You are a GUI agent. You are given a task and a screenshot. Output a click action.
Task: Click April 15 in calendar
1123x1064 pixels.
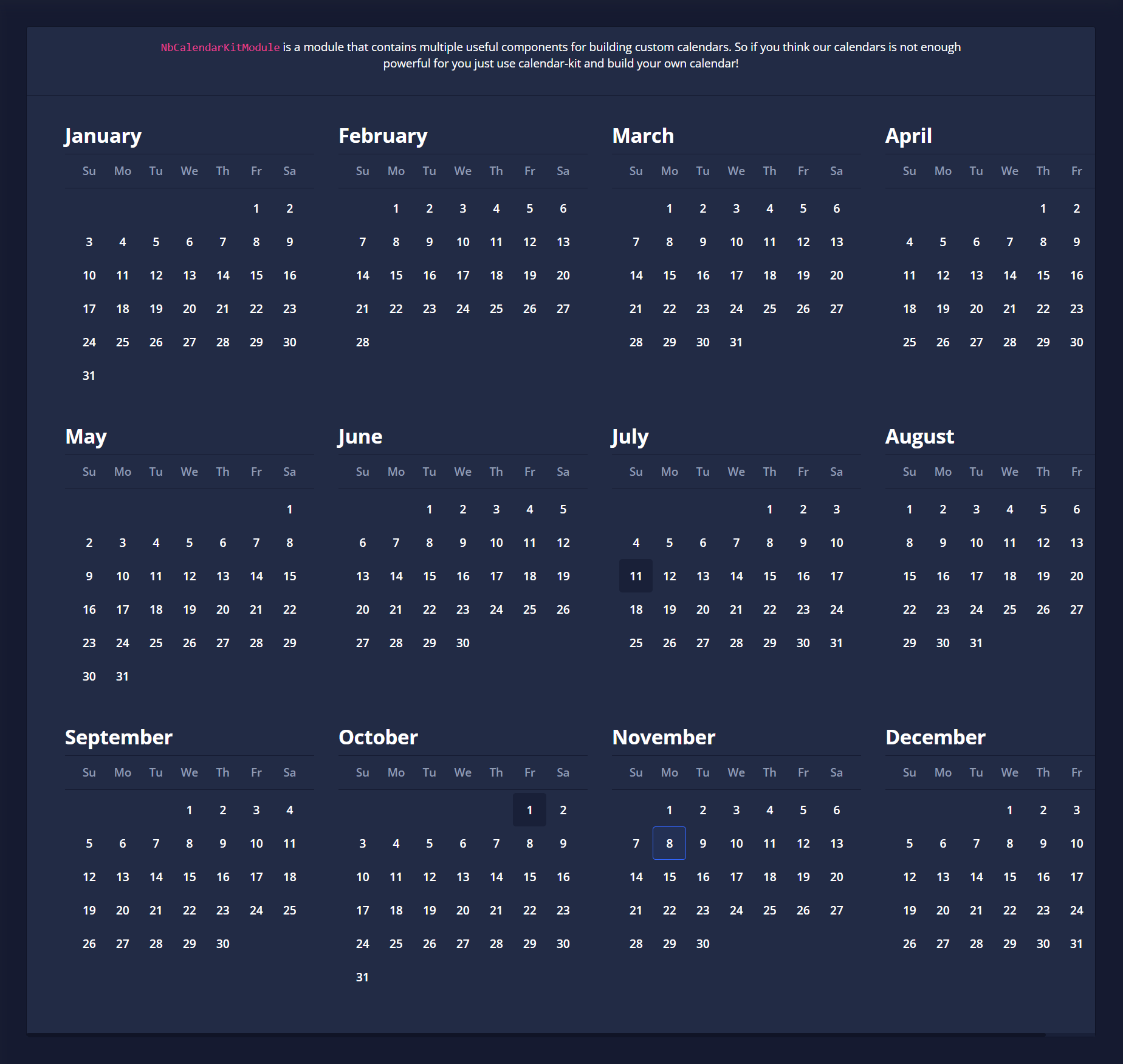[x=1043, y=275]
